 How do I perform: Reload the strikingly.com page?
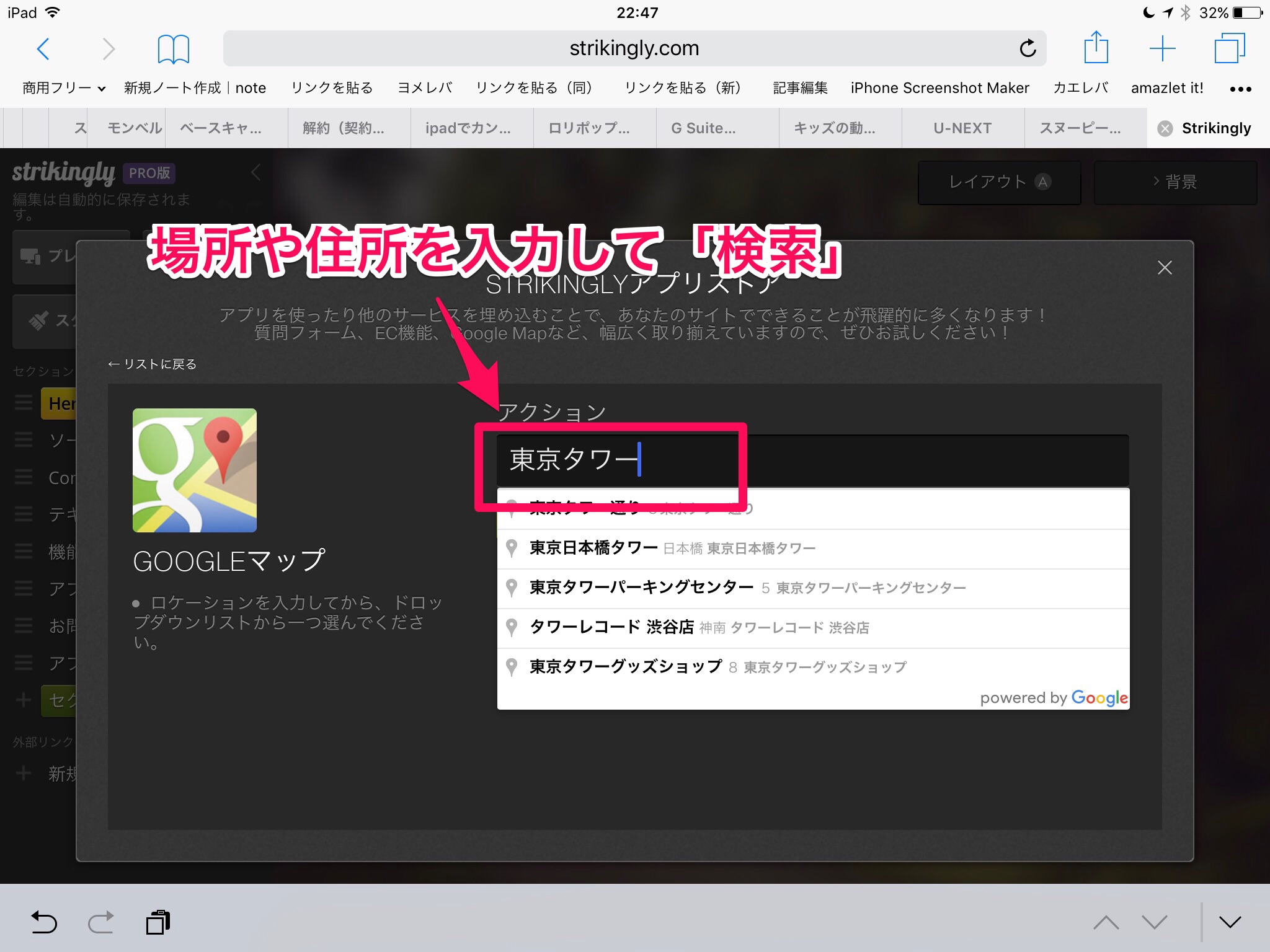(x=1027, y=48)
